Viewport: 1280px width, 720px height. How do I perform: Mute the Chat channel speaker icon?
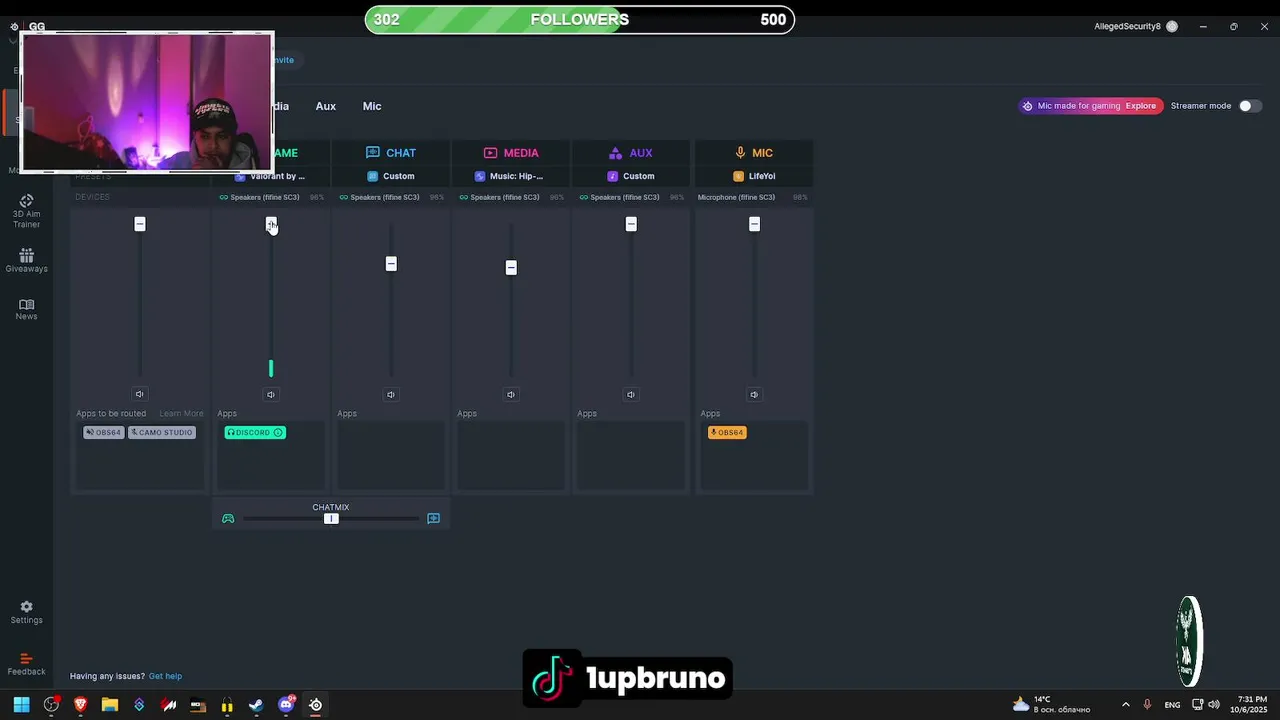click(391, 394)
